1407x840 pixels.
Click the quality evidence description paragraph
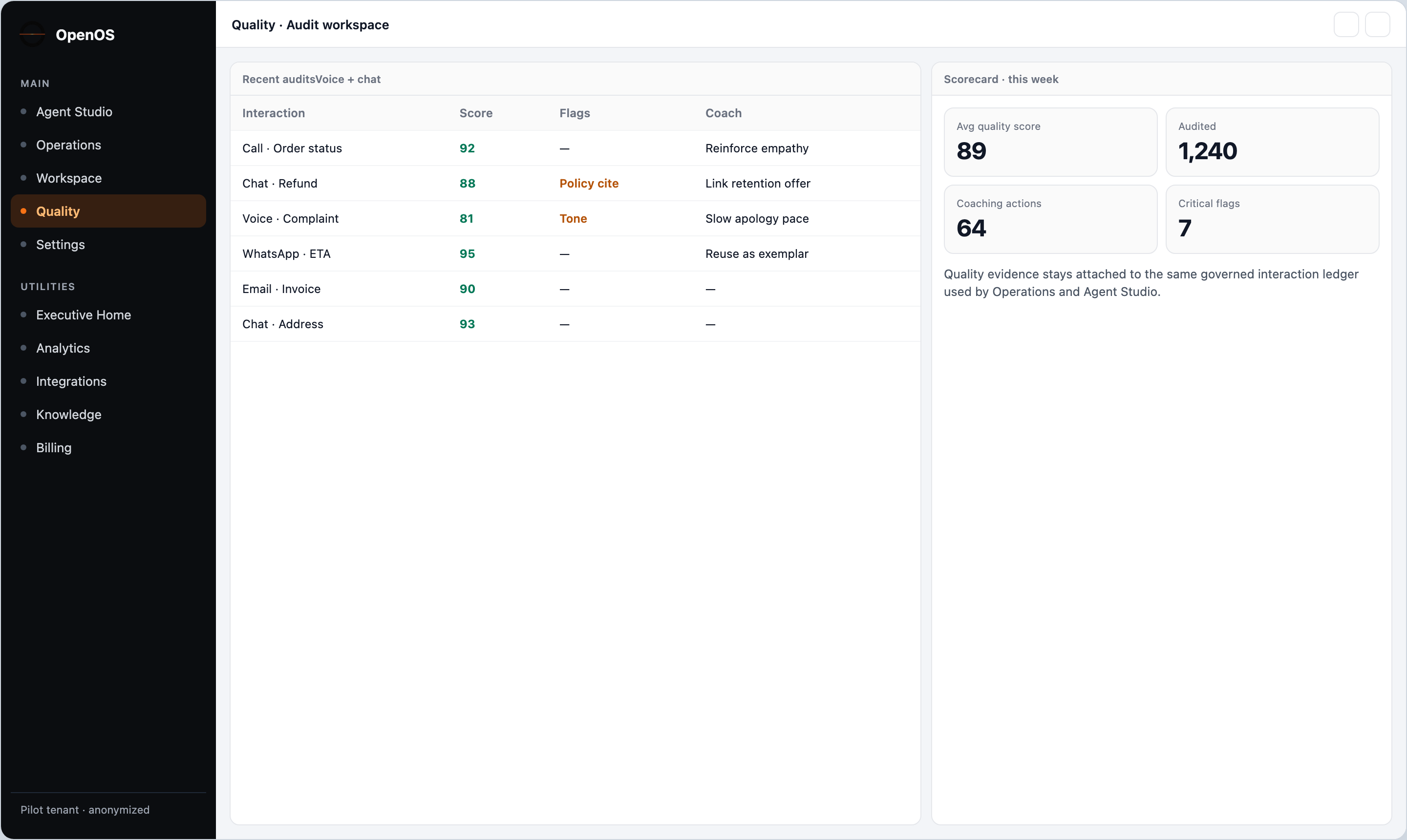1151,283
